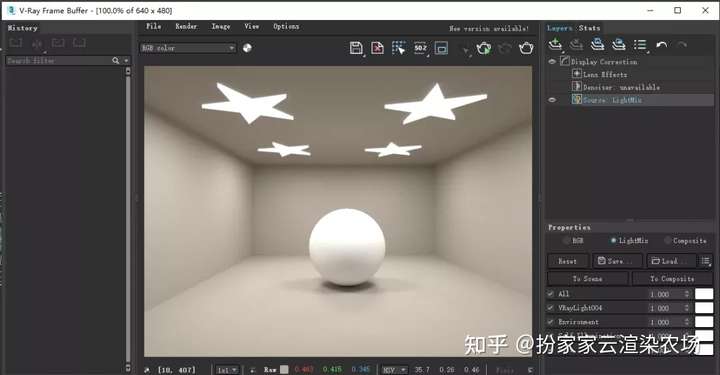
Task: Adjust the VRayLight004 intensity stepper arrows
Action: pyautogui.click(x=687, y=308)
